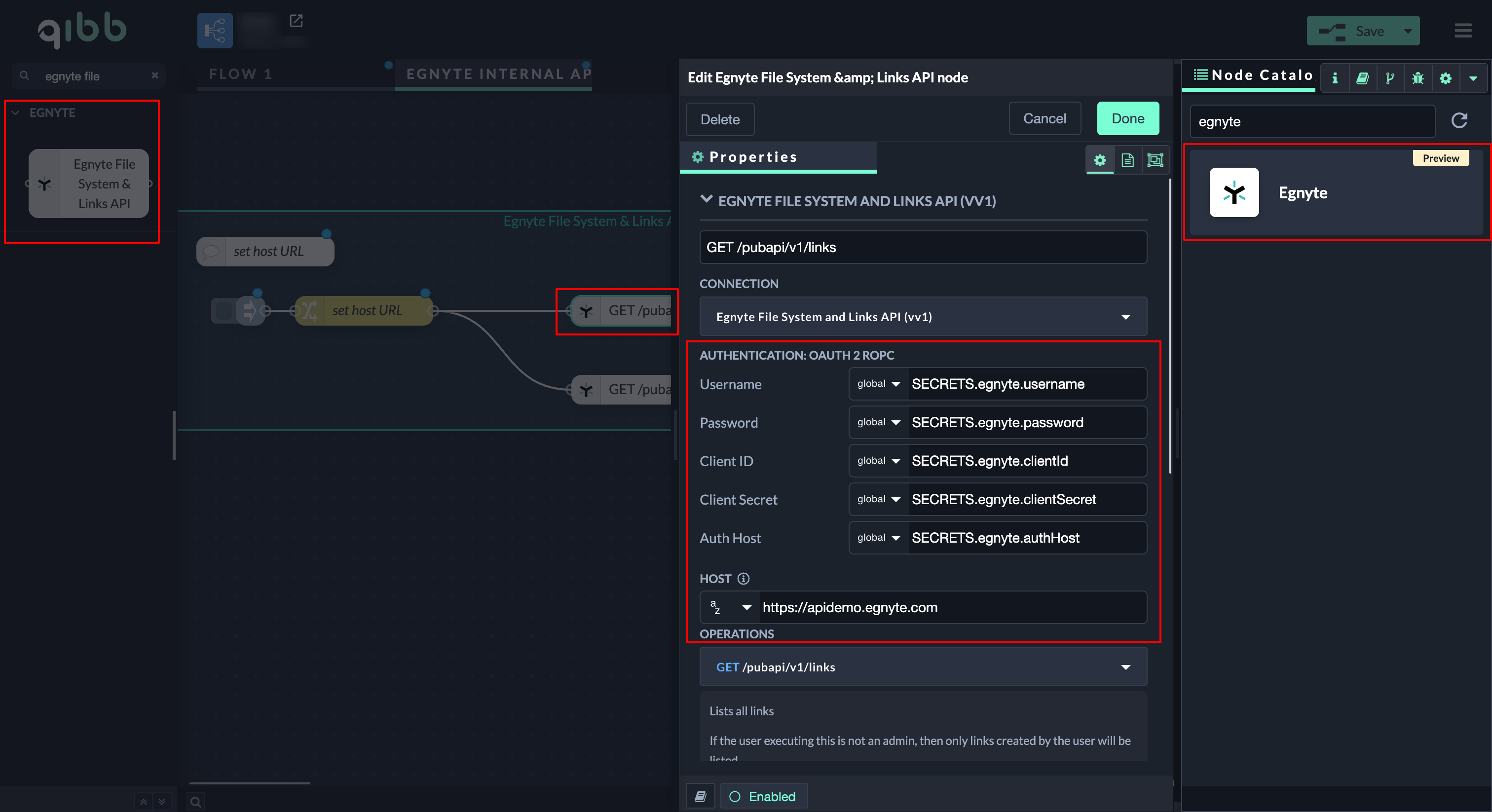Open the hamburger main menu

tap(1463, 30)
